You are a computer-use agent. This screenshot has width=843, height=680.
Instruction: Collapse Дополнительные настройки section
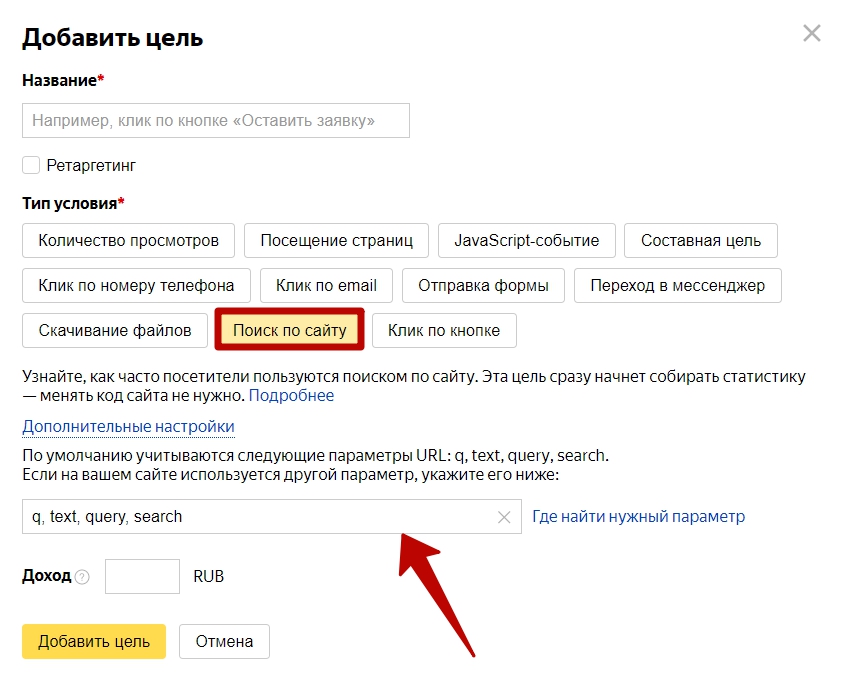pos(128,427)
